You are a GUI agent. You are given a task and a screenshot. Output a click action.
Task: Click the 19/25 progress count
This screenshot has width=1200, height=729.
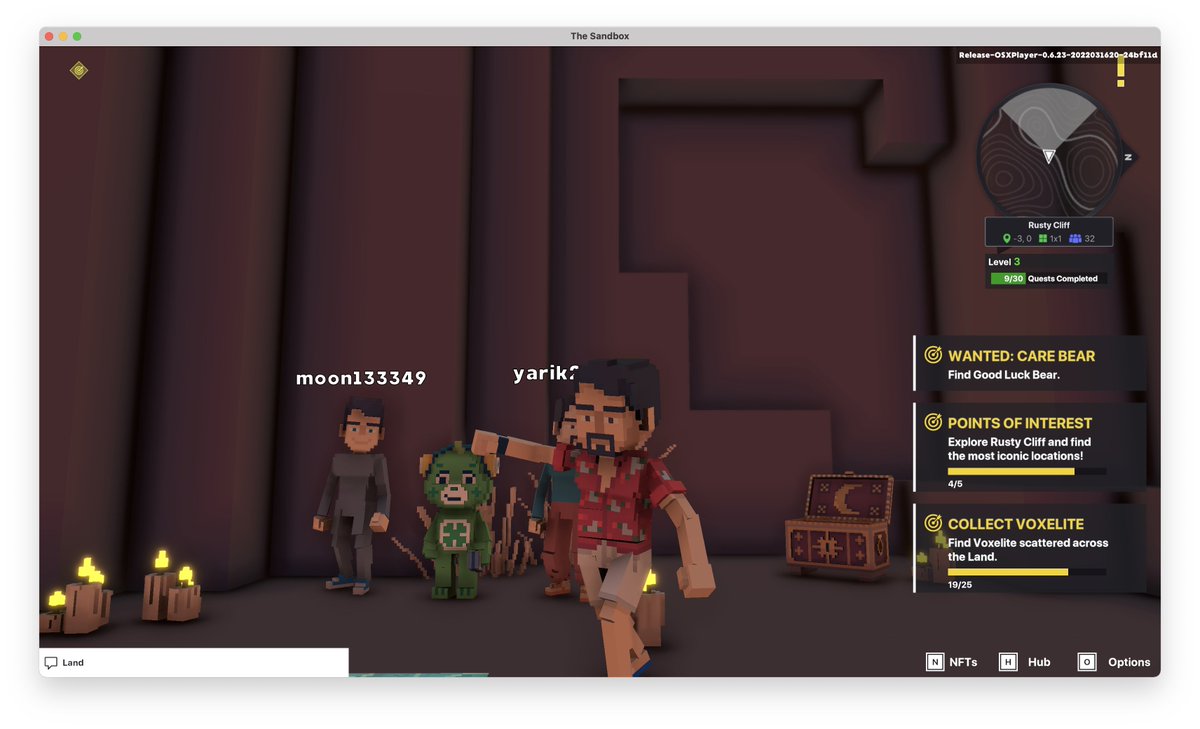(x=960, y=585)
